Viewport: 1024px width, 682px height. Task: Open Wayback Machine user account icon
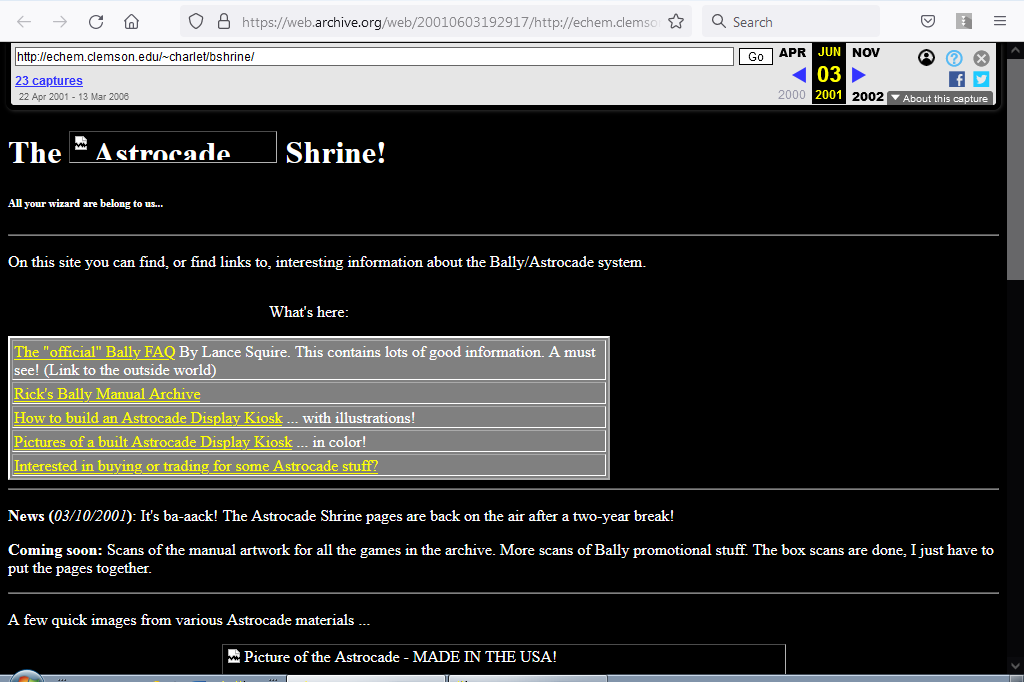926,58
